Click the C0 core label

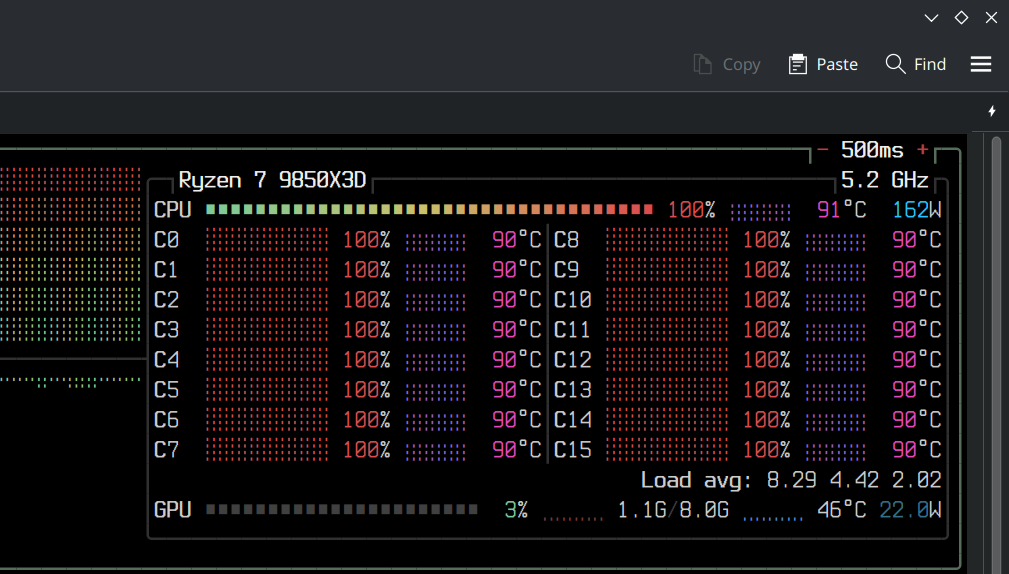166,240
